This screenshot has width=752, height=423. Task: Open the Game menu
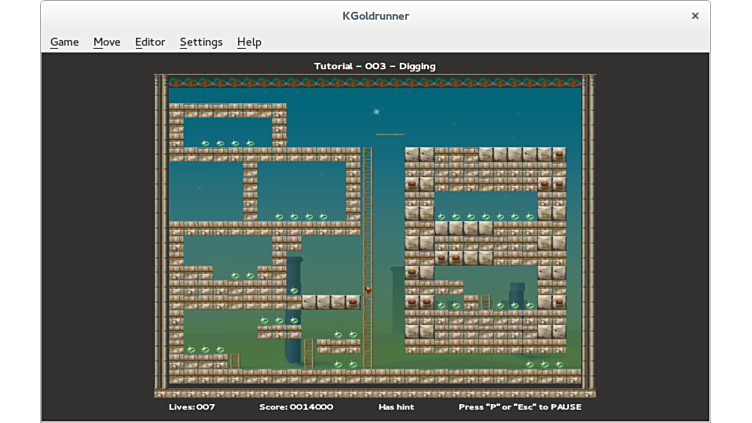64,42
